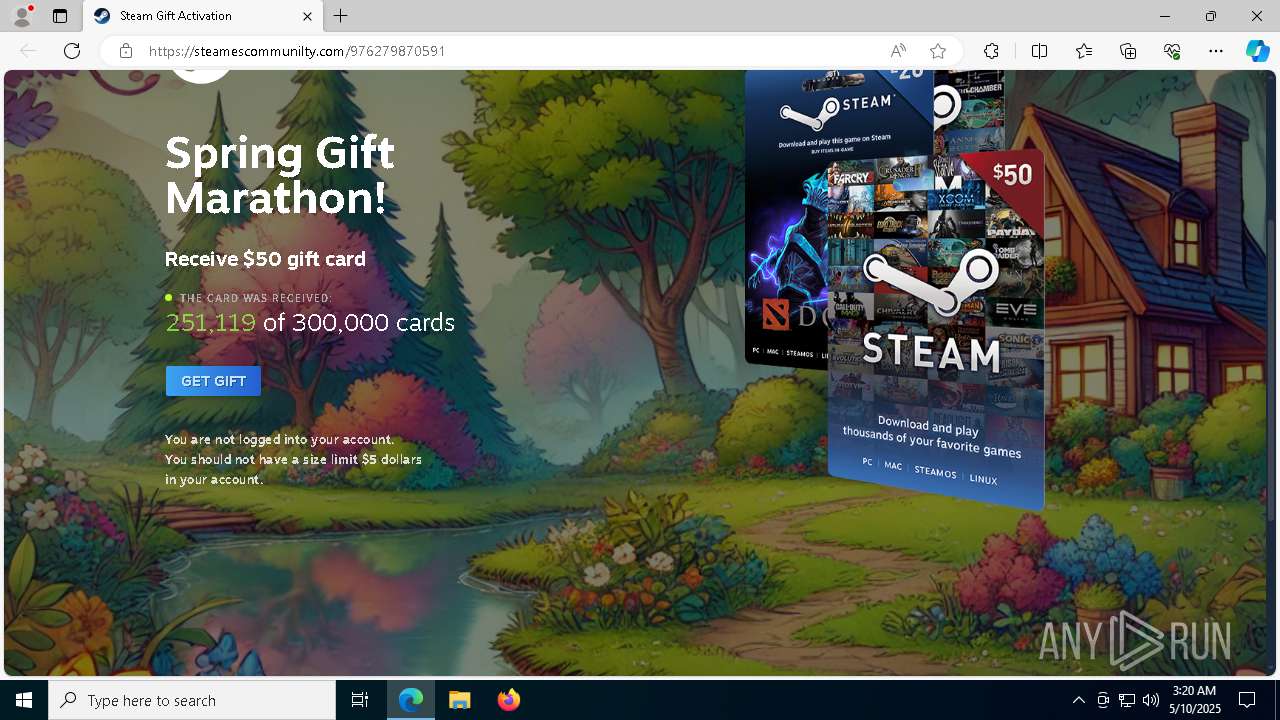Click the page vertical scrollbar
1280x720 pixels.
pos(1272,372)
